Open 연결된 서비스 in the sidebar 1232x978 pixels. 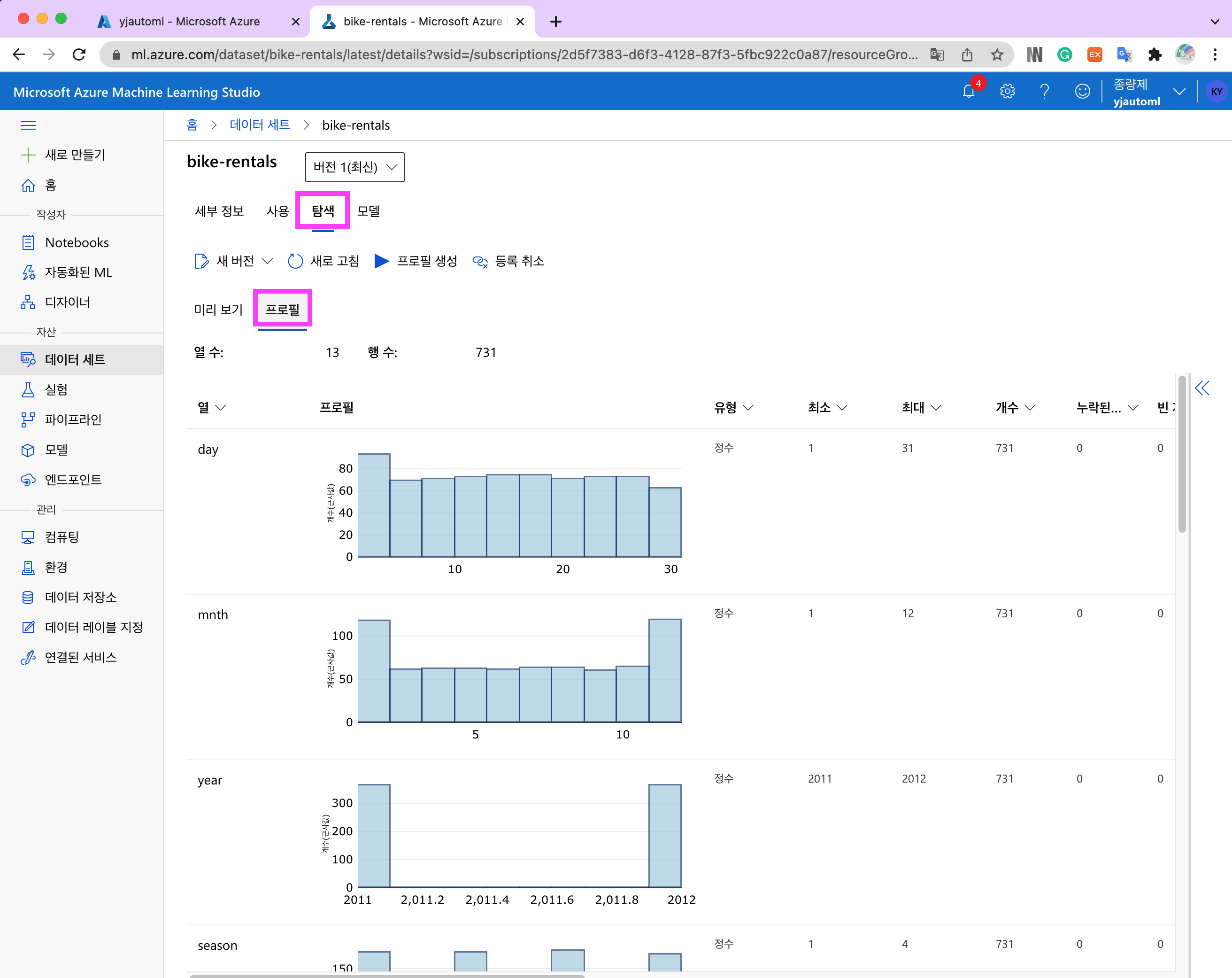pyautogui.click(x=82, y=657)
